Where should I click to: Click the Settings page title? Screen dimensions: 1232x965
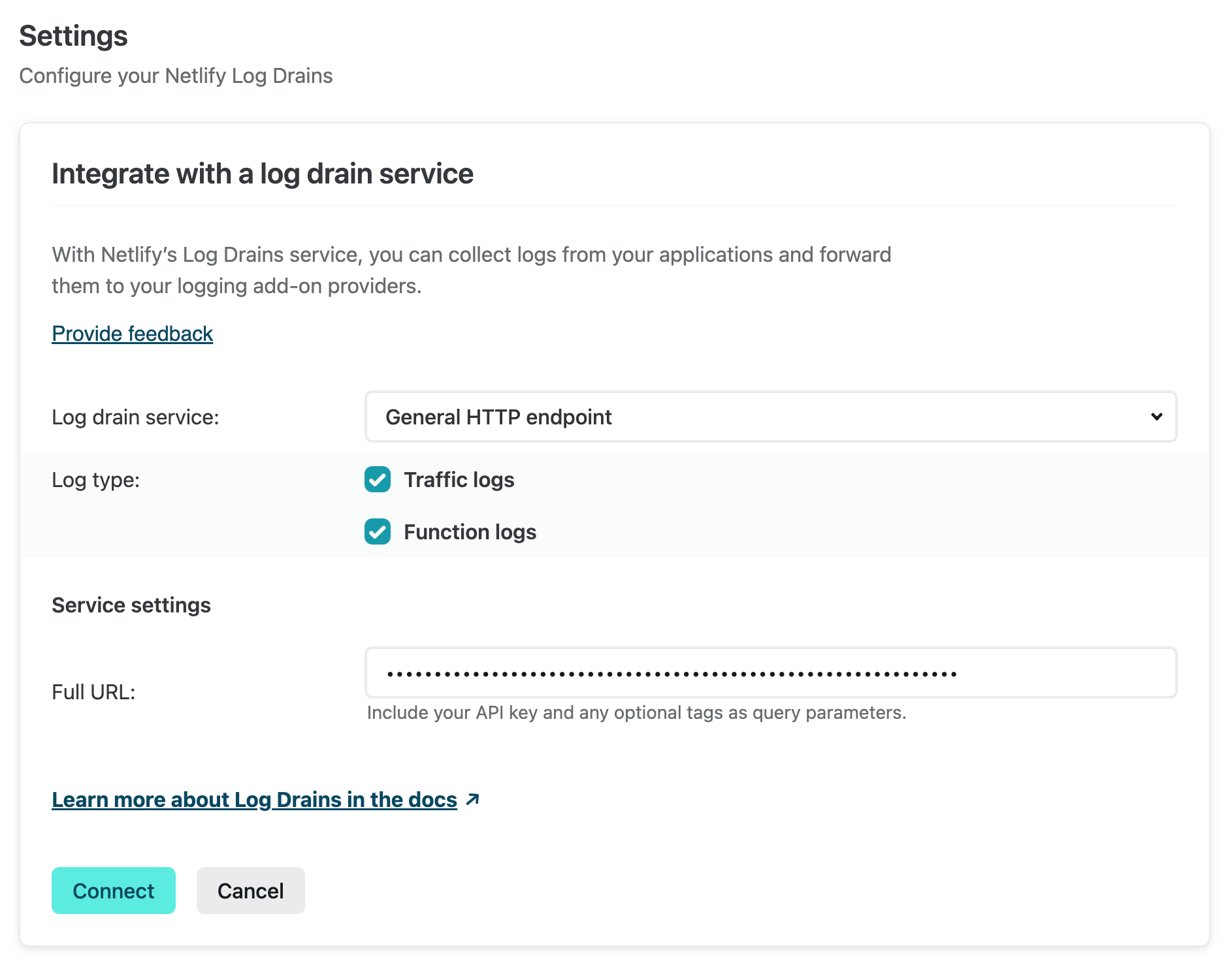click(x=73, y=36)
